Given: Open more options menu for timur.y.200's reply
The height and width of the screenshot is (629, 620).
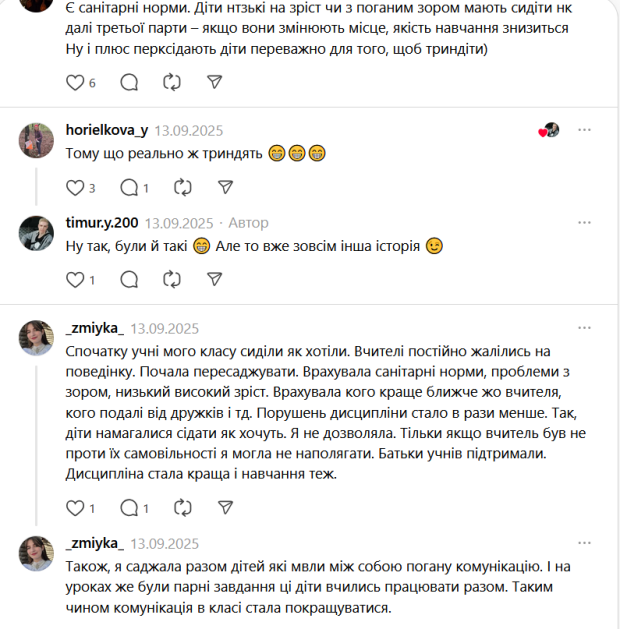Looking at the screenshot, I should (x=584, y=222).
